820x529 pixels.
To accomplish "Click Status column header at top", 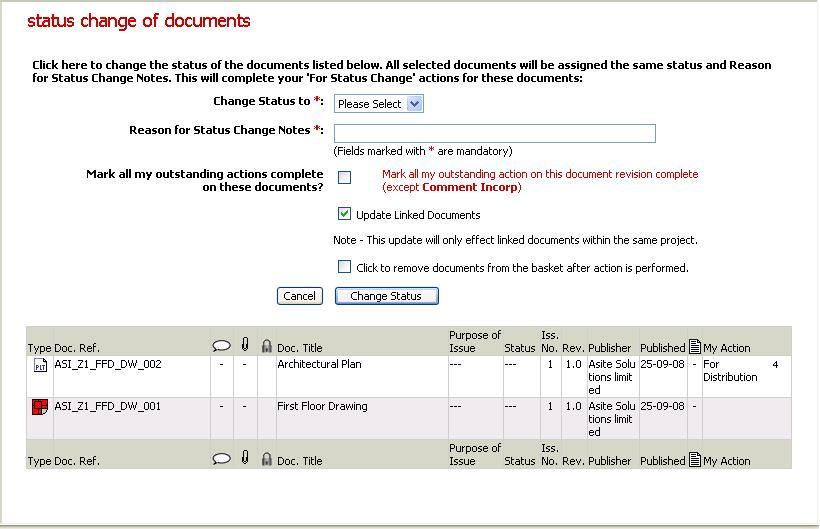I will pos(519,348).
